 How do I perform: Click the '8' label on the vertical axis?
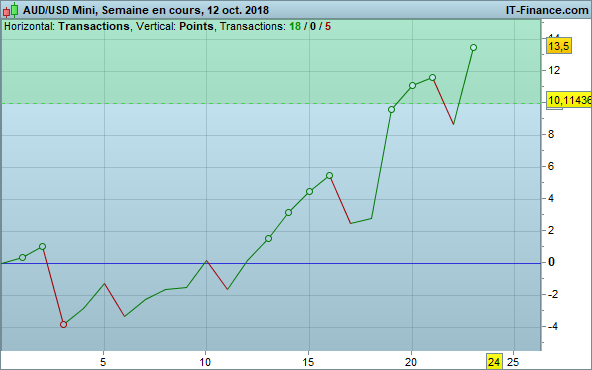(551, 134)
